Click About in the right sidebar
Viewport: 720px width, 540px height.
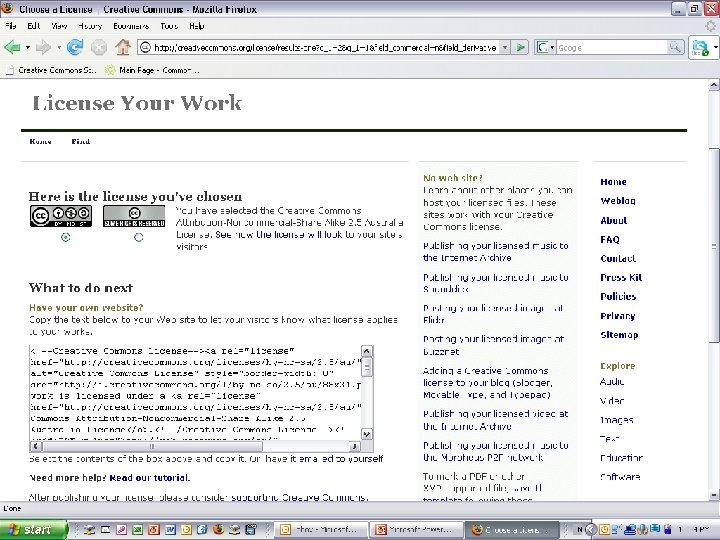point(613,220)
